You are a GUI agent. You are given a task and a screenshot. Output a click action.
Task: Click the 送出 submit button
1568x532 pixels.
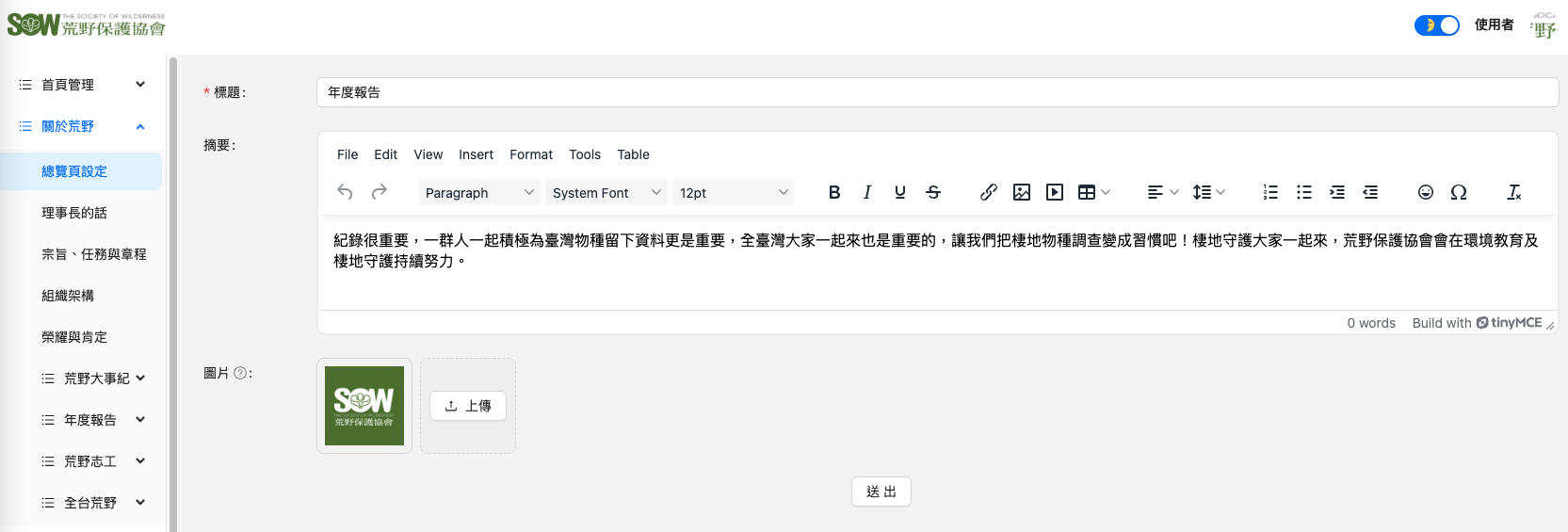[x=881, y=492]
